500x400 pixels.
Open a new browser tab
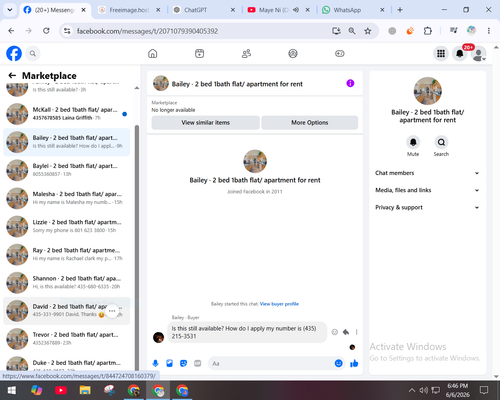pyautogui.click(x=400, y=10)
